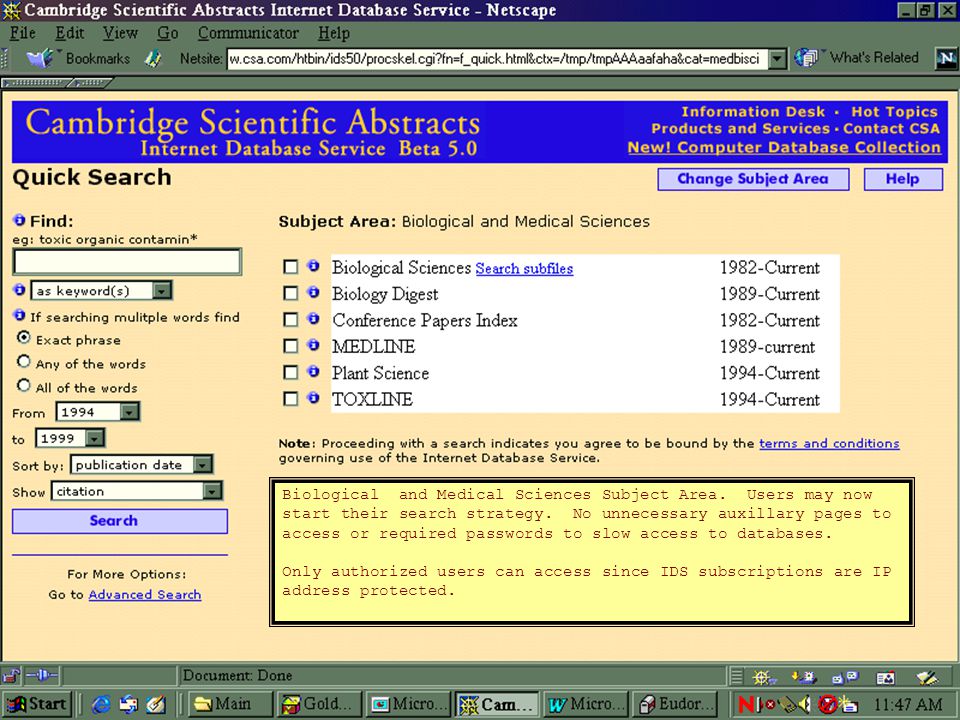The image size is (960, 720).
Task: Open the Sort by publication date dropdown
Action: click(141, 465)
